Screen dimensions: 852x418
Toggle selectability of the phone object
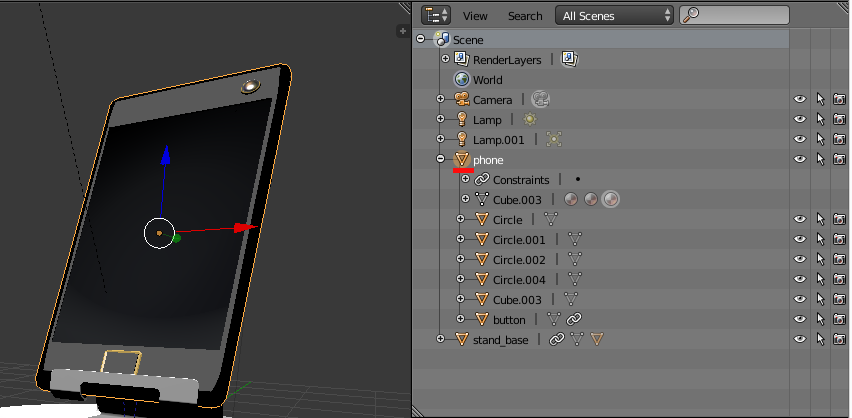point(820,159)
